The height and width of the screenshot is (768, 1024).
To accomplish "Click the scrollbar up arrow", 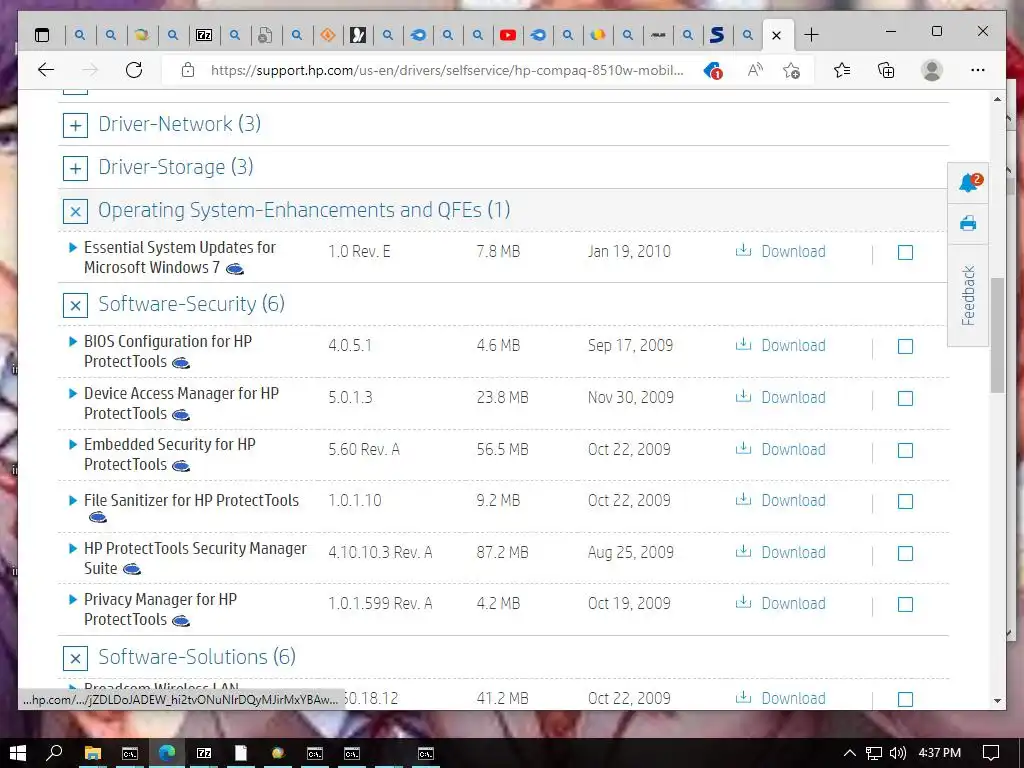I will pos(997,99).
